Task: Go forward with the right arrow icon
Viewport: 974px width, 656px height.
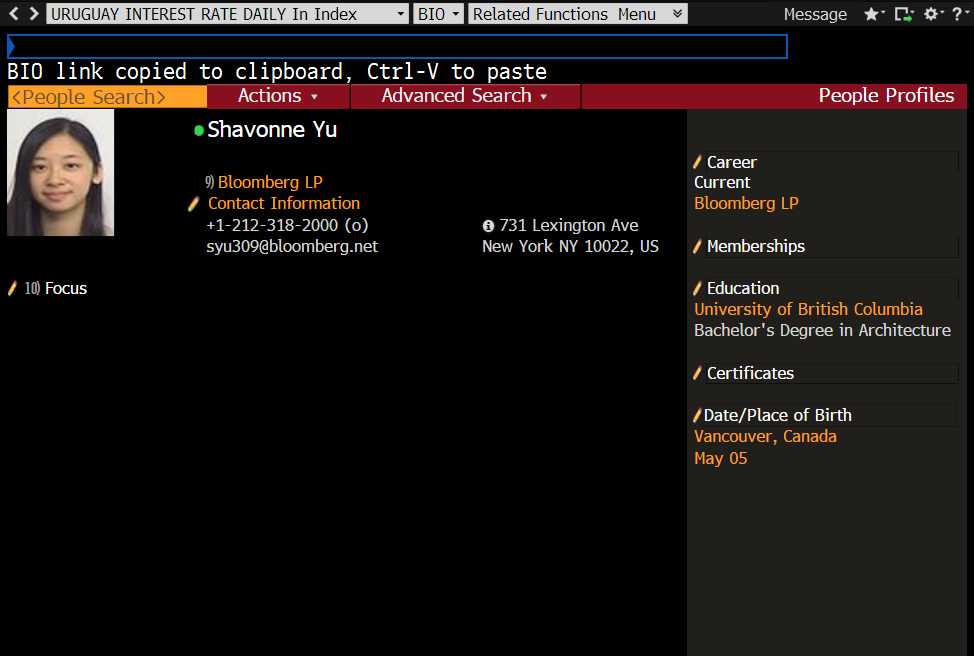Action: [x=34, y=14]
